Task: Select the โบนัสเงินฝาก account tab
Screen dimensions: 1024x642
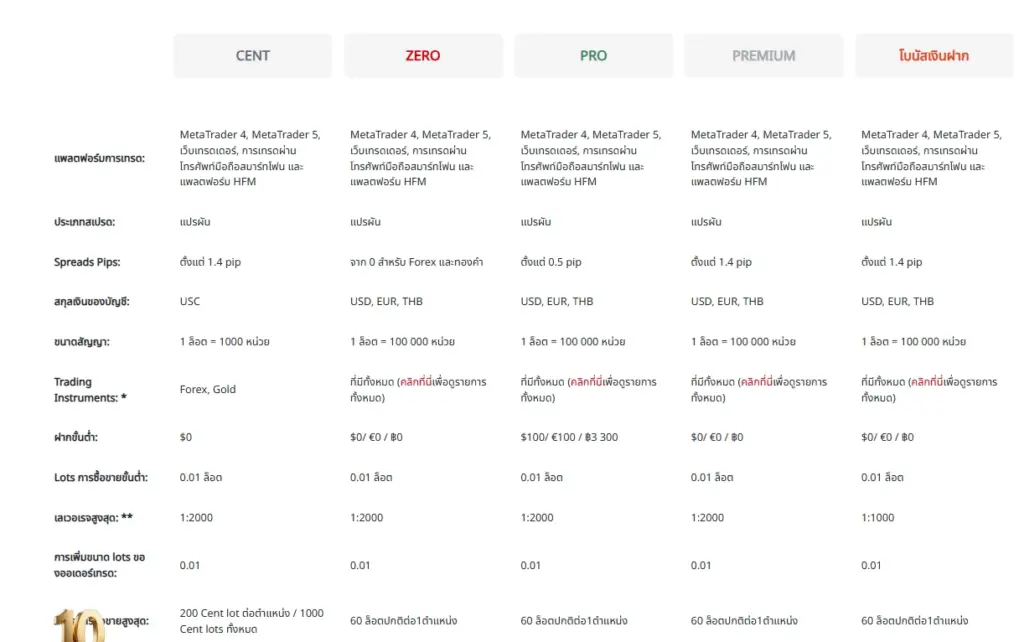Action: click(x=934, y=56)
